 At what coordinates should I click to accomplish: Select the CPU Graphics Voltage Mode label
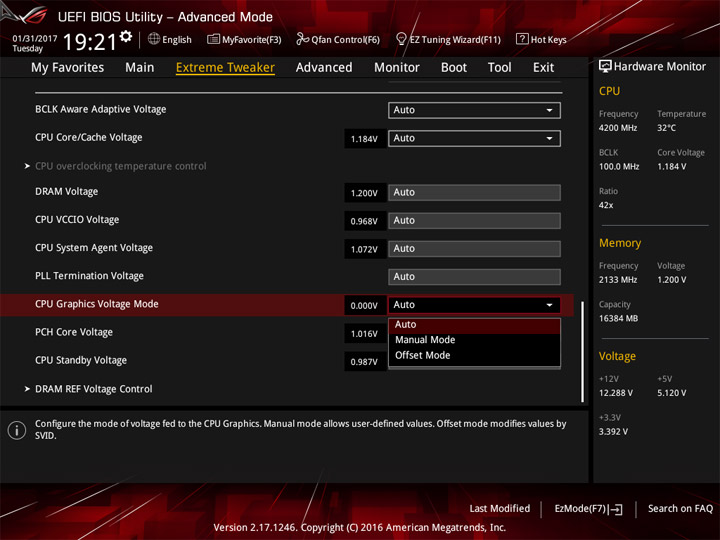(97, 304)
